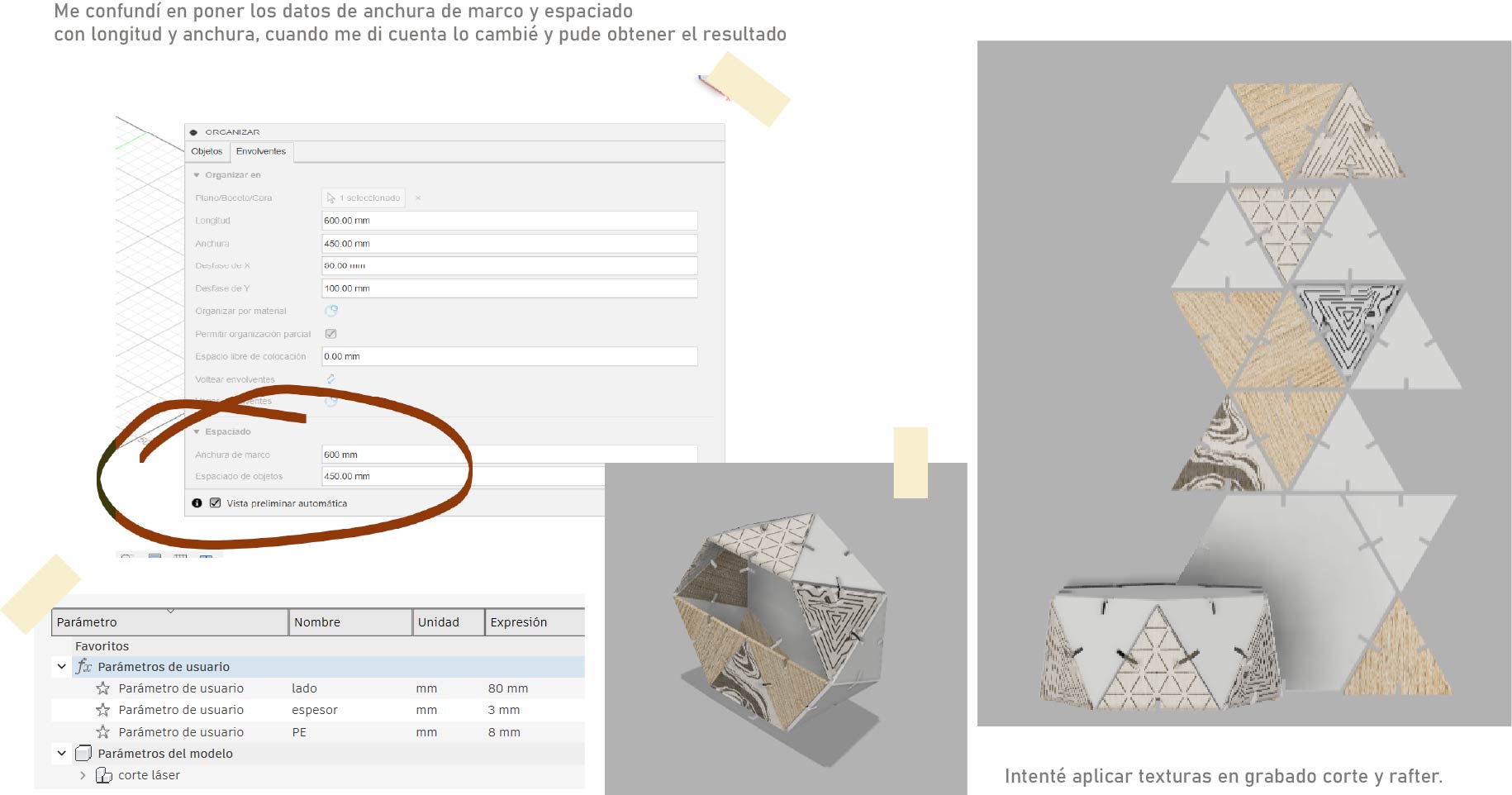Viewport: 1512px width, 795px height.
Task: Expand the corte láser tree node
Action: click(x=83, y=775)
